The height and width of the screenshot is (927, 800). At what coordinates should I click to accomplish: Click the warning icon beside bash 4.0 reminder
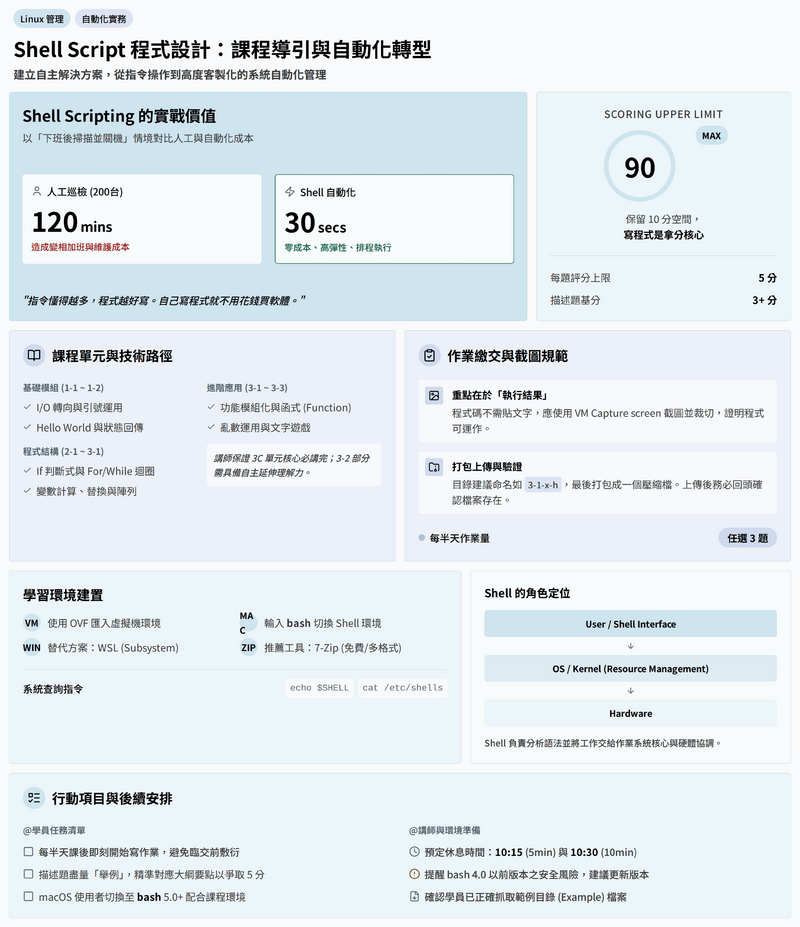coord(415,874)
